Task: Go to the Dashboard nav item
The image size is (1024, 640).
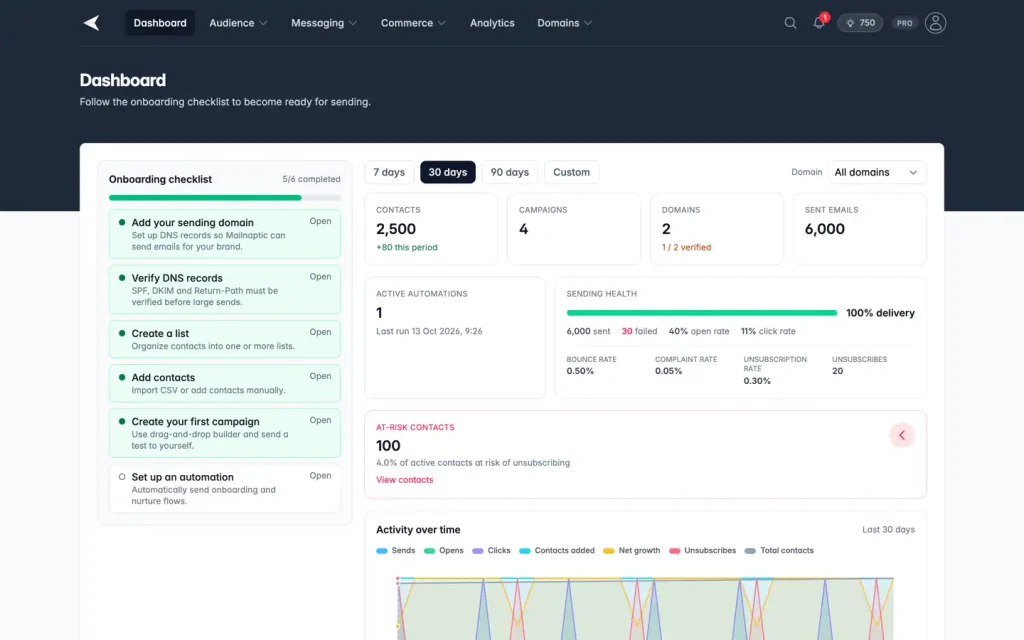Action: point(160,23)
